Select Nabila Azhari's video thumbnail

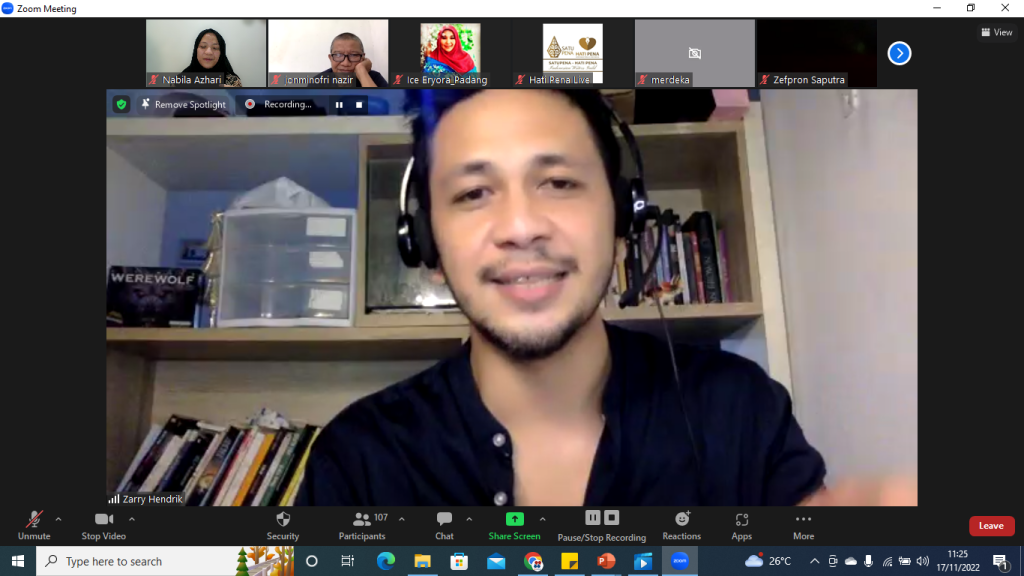206,53
